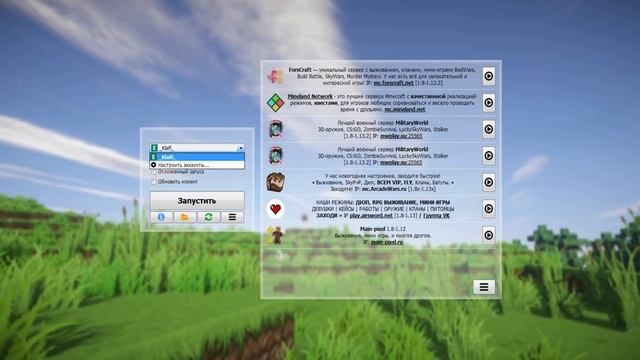Click the ArcadeWars head avatar
The width and height of the screenshot is (640, 360).
(x=276, y=182)
